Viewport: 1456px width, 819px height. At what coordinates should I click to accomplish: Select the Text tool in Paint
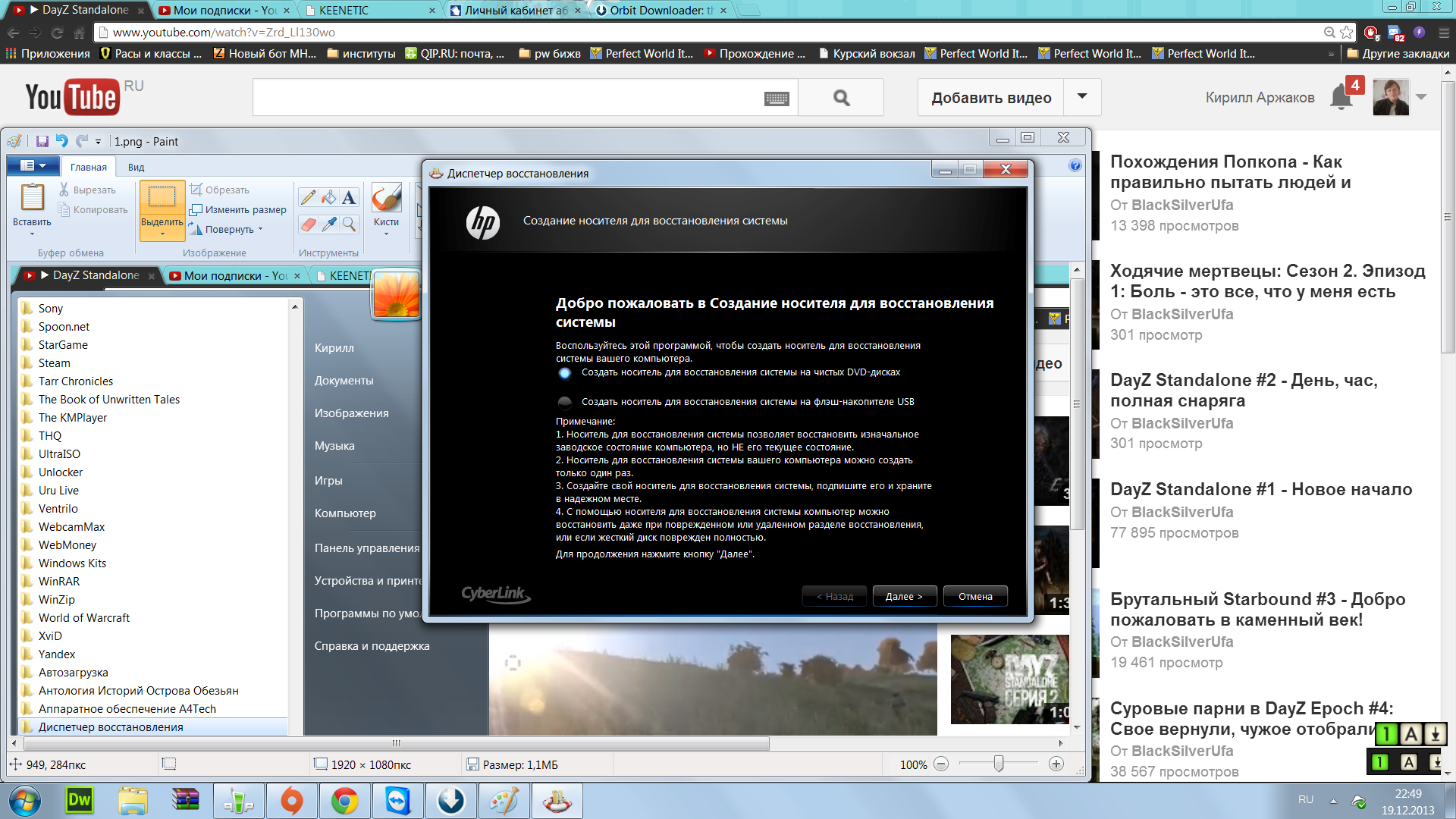click(x=349, y=198)
